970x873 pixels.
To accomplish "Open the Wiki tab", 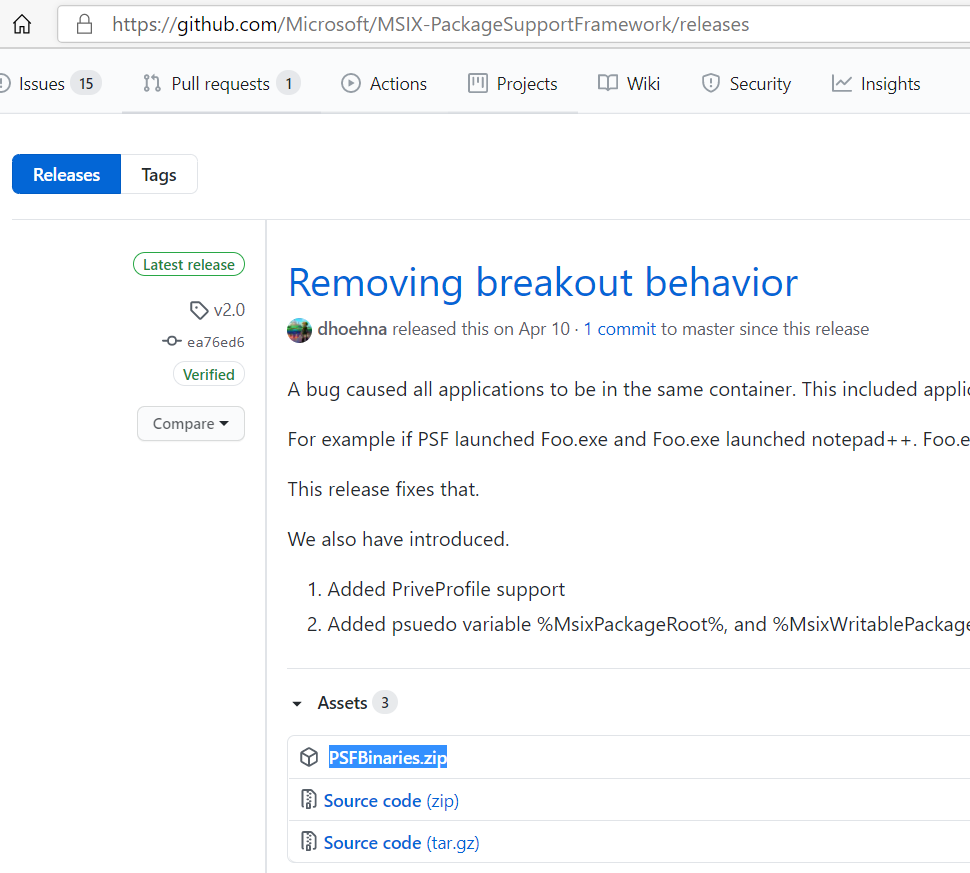I will pyautogui.click(x=629, y=84).
